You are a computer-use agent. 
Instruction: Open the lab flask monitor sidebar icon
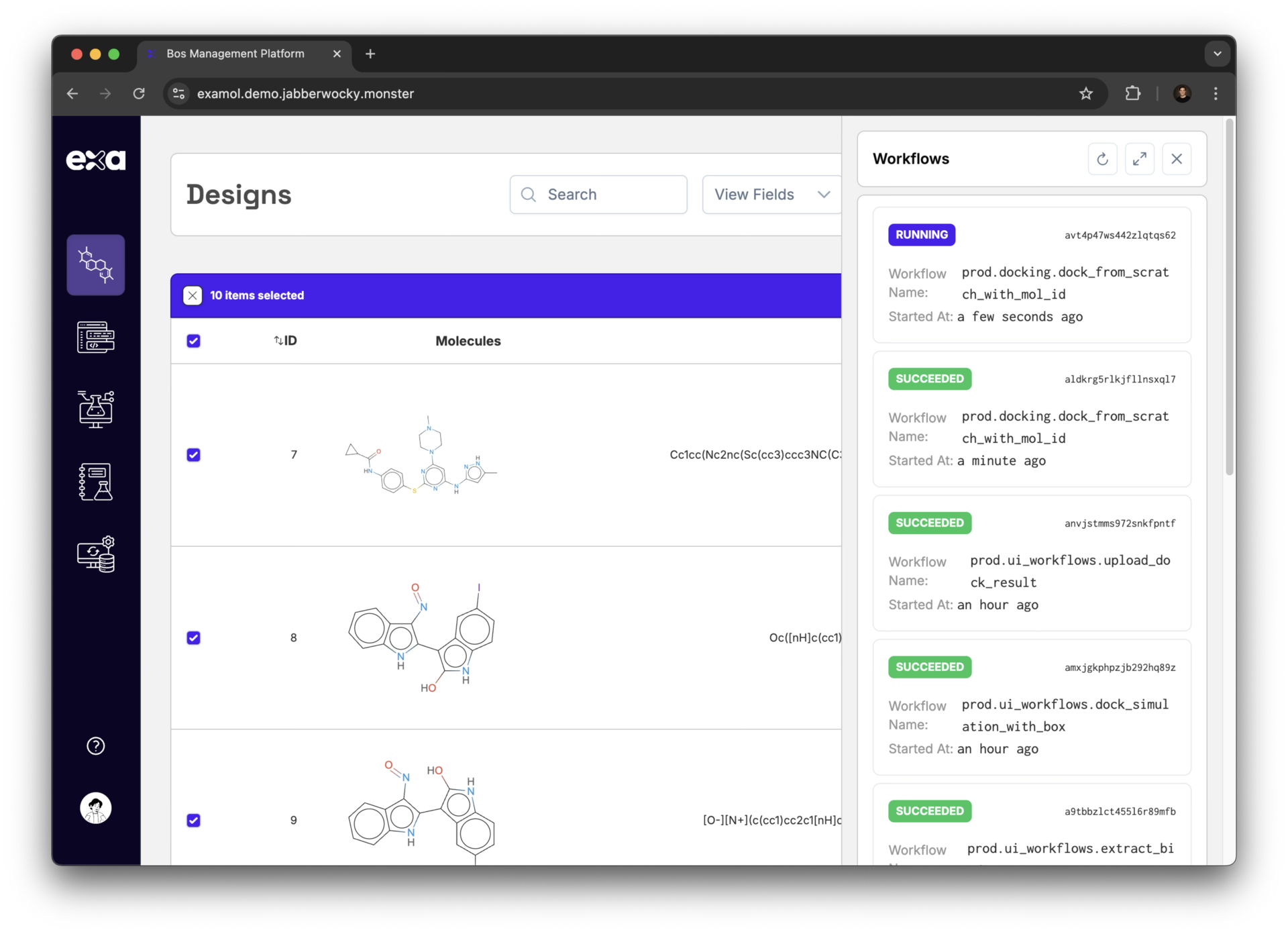[95, 409]
